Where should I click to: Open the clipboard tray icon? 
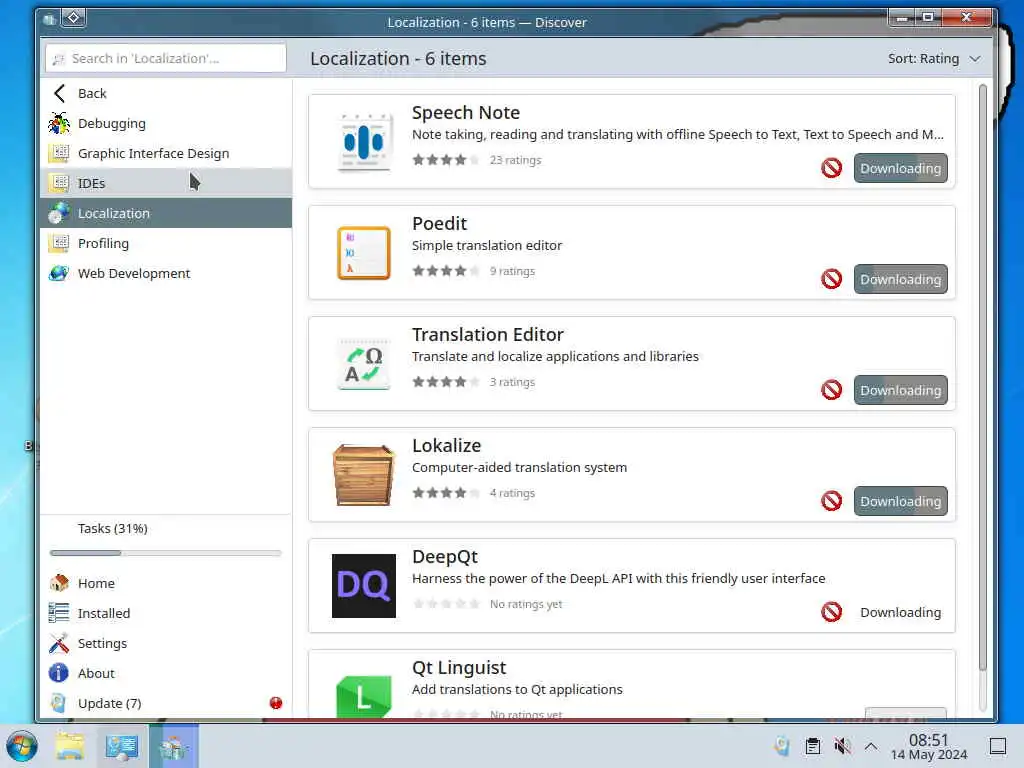pos(812,746)
